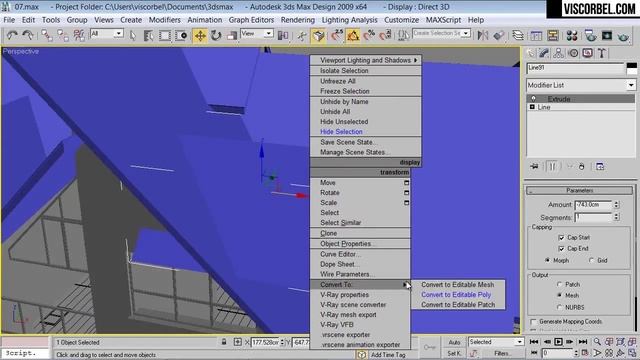This screenshot has height=360, width=640.
Task: Choose NURBS as output type
Action: (x=559, y=307)
